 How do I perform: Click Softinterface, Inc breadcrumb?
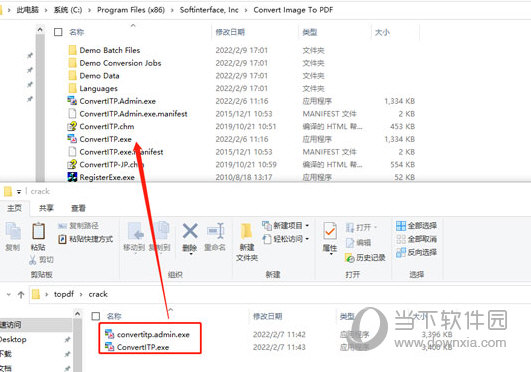tap(209, 10)
